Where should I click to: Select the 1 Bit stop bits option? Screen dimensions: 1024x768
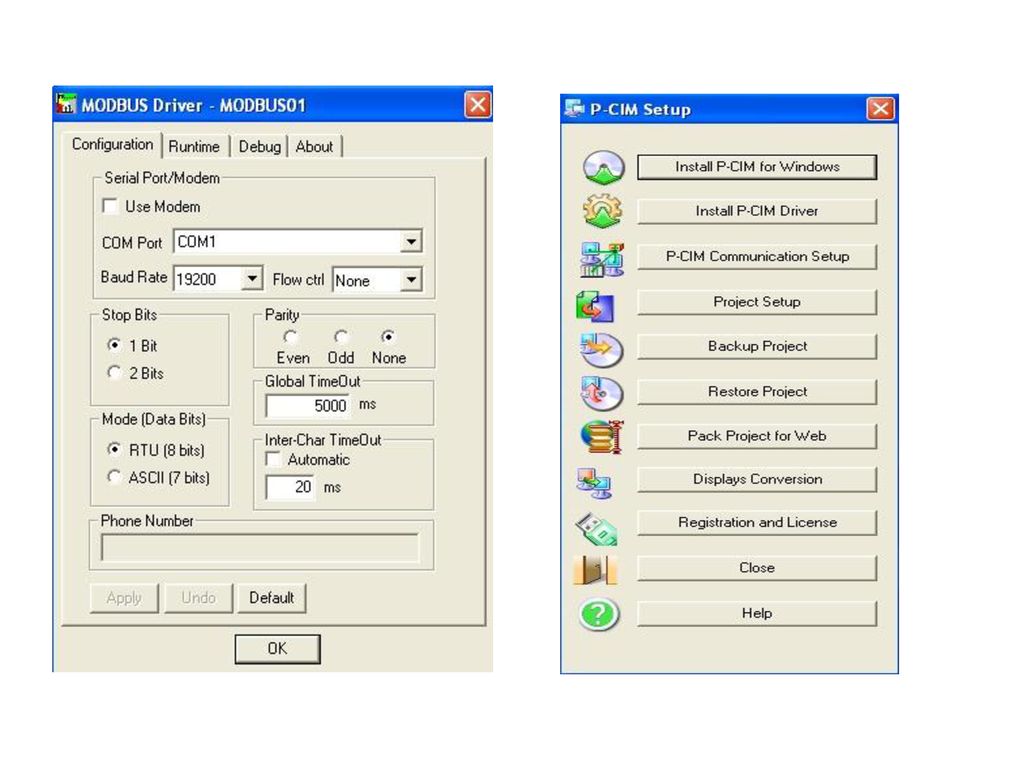(114, 344)
